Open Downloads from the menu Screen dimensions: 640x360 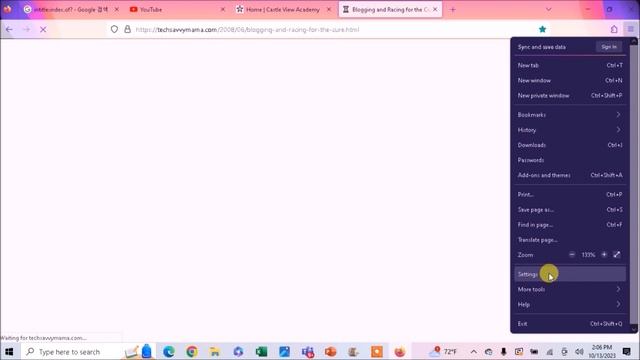coord(570,145)
